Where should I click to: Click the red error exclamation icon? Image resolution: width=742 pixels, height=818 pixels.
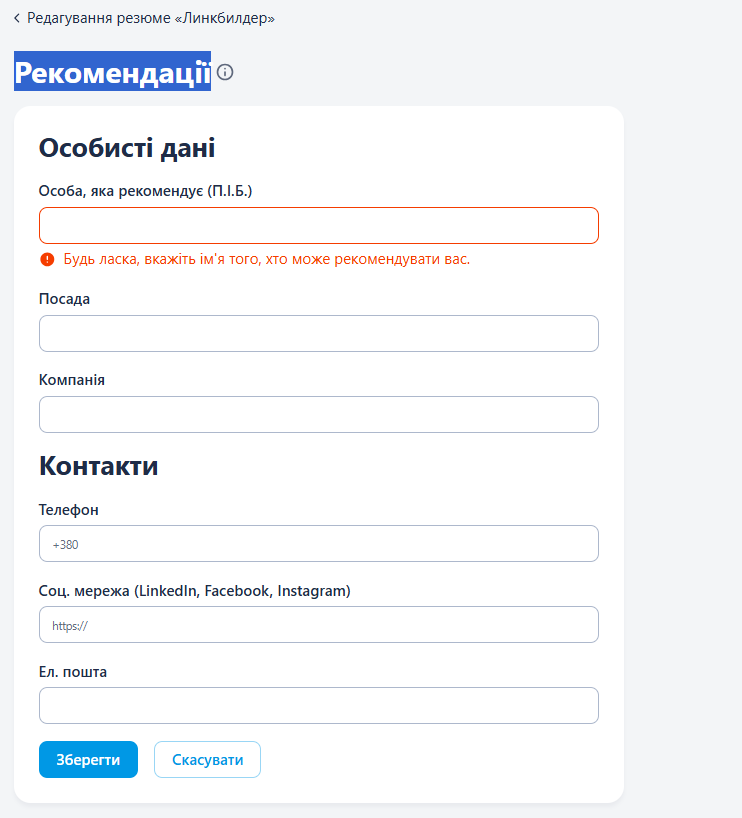(47, 260)
